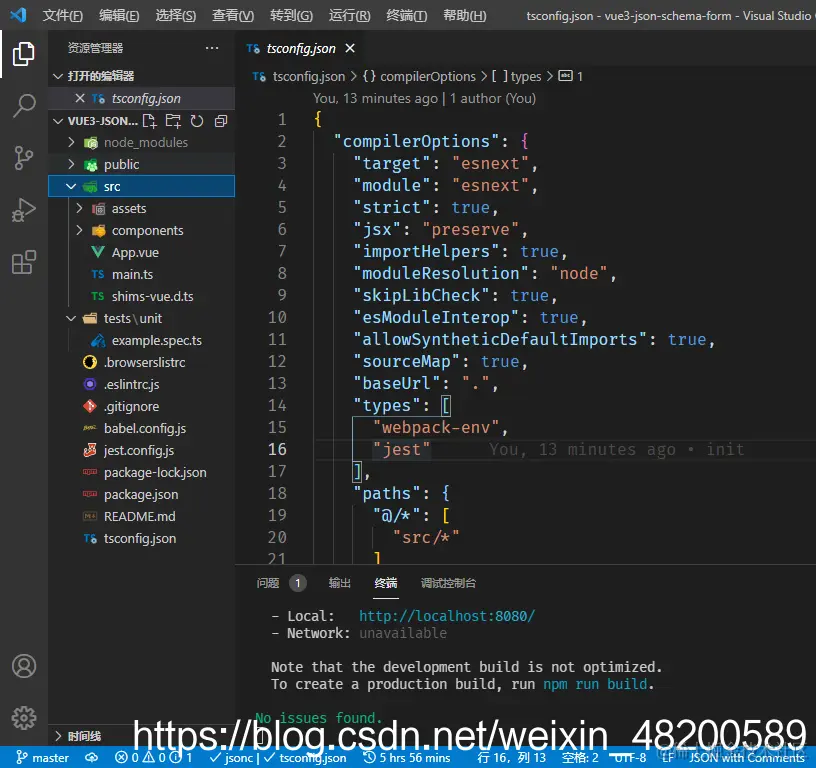Open the Go menu
Image resolution: width=816 pixels, height=768 pixels.
click(291, 16)
